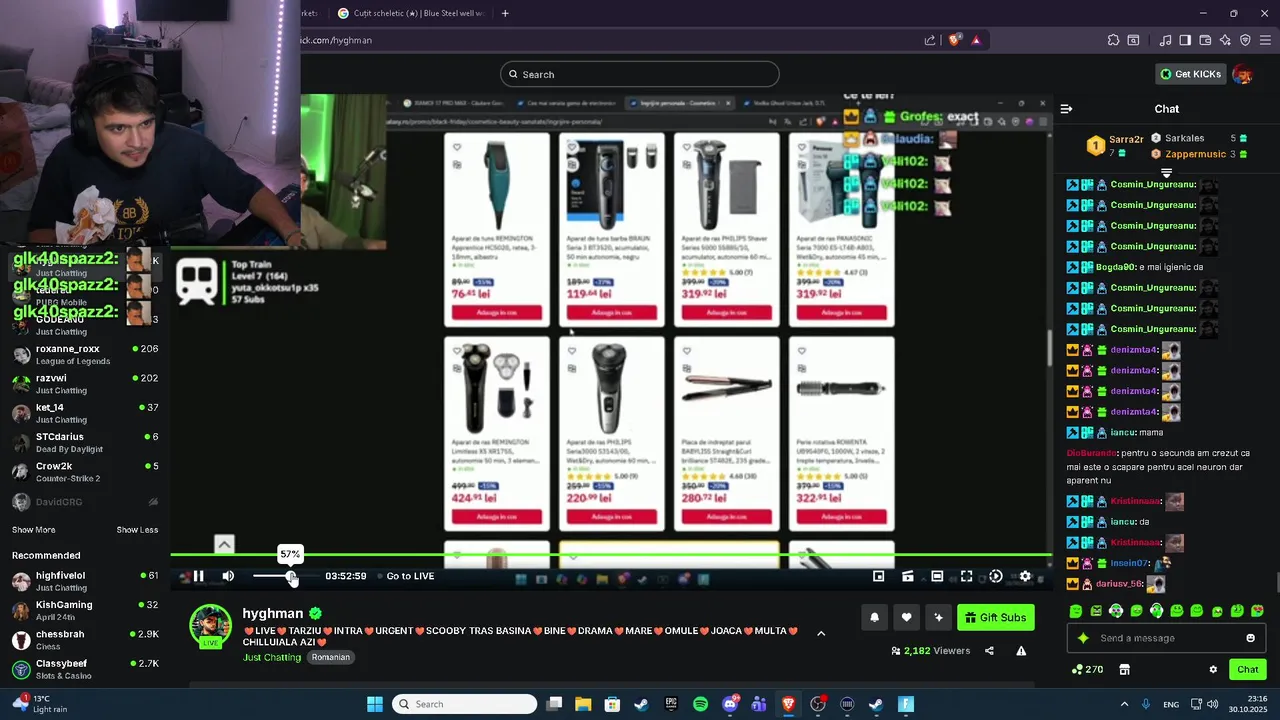This screenshot has height=720, width=1280.
Task: Open ket_14 channel in sidebar
Action: [85, 413]
